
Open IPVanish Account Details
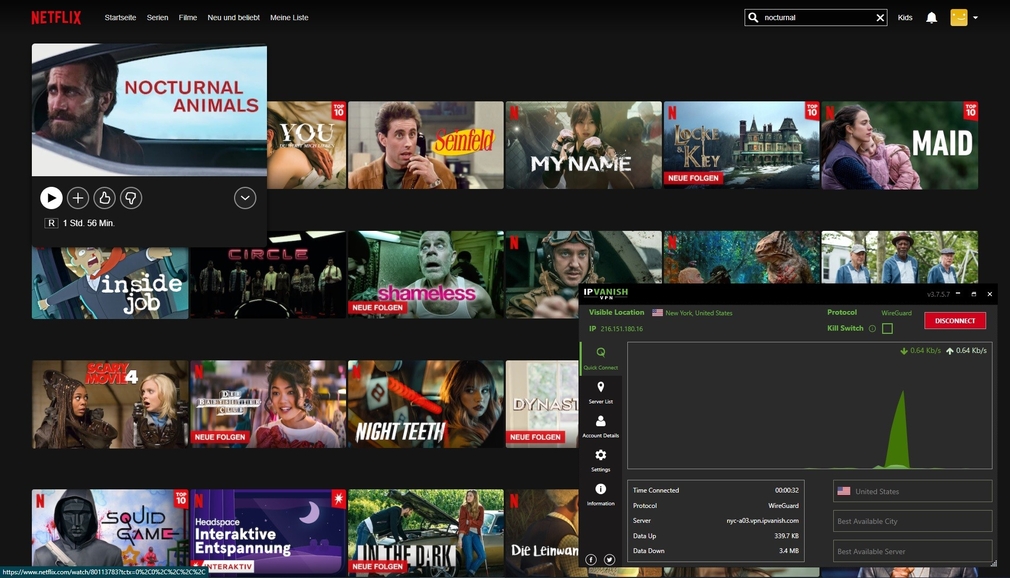click(x=600, y=426)
